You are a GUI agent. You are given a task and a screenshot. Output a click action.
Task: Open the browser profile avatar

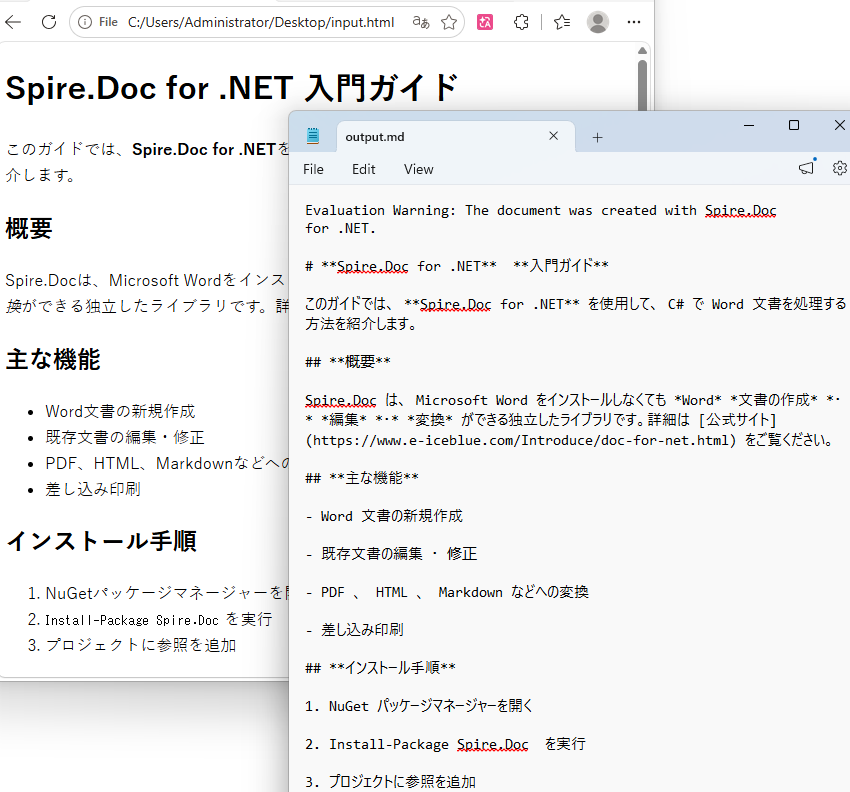pos(598,22)
